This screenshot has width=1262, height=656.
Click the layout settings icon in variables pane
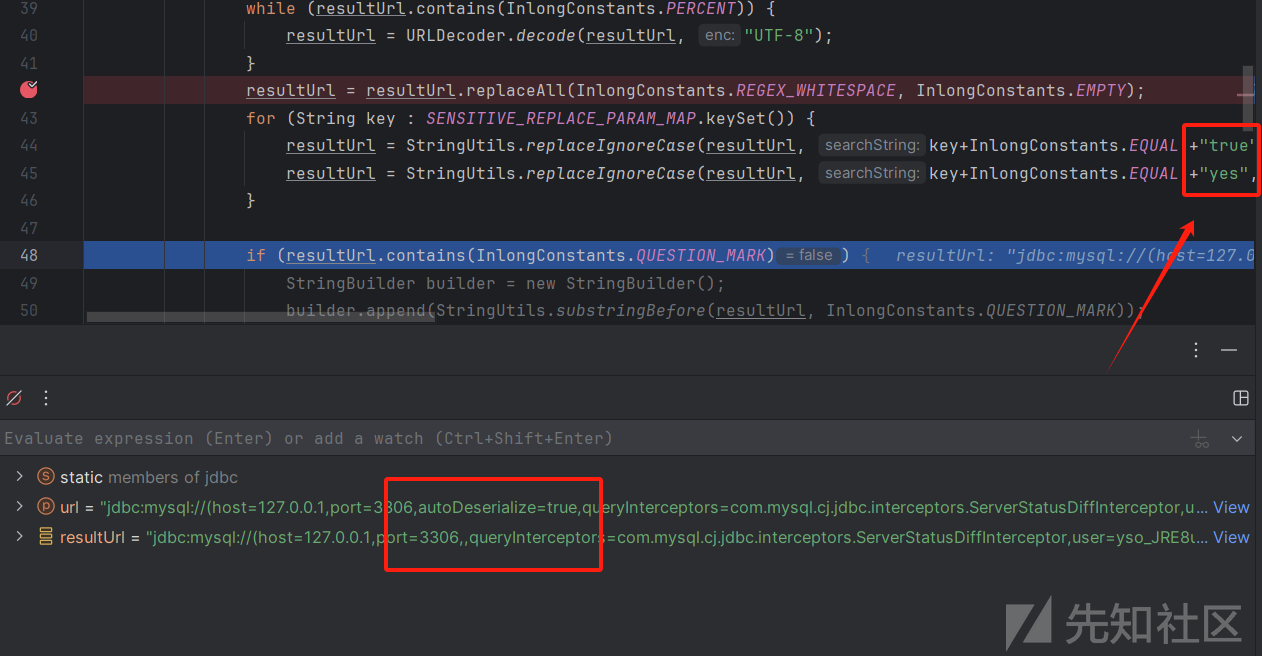1241,398
